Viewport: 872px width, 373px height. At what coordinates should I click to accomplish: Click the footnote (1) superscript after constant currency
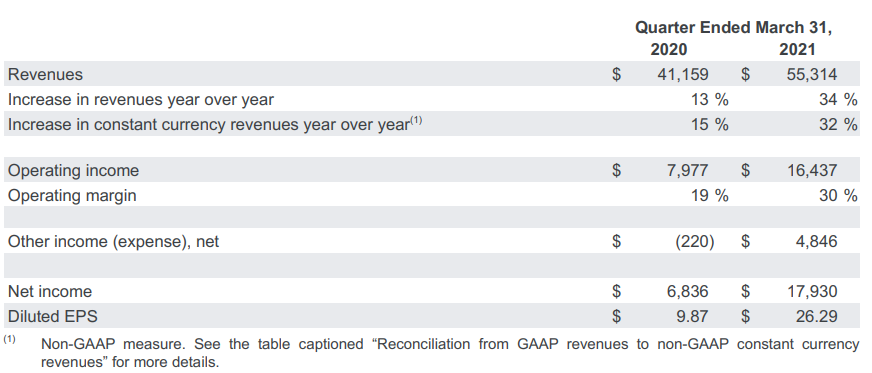tap(416, 120)
